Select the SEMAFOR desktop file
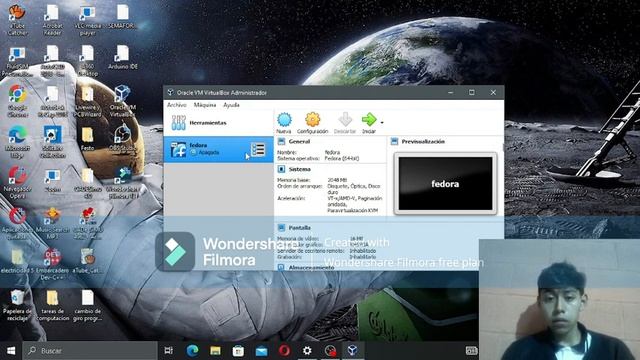640x360 pixels. [122, 18]
